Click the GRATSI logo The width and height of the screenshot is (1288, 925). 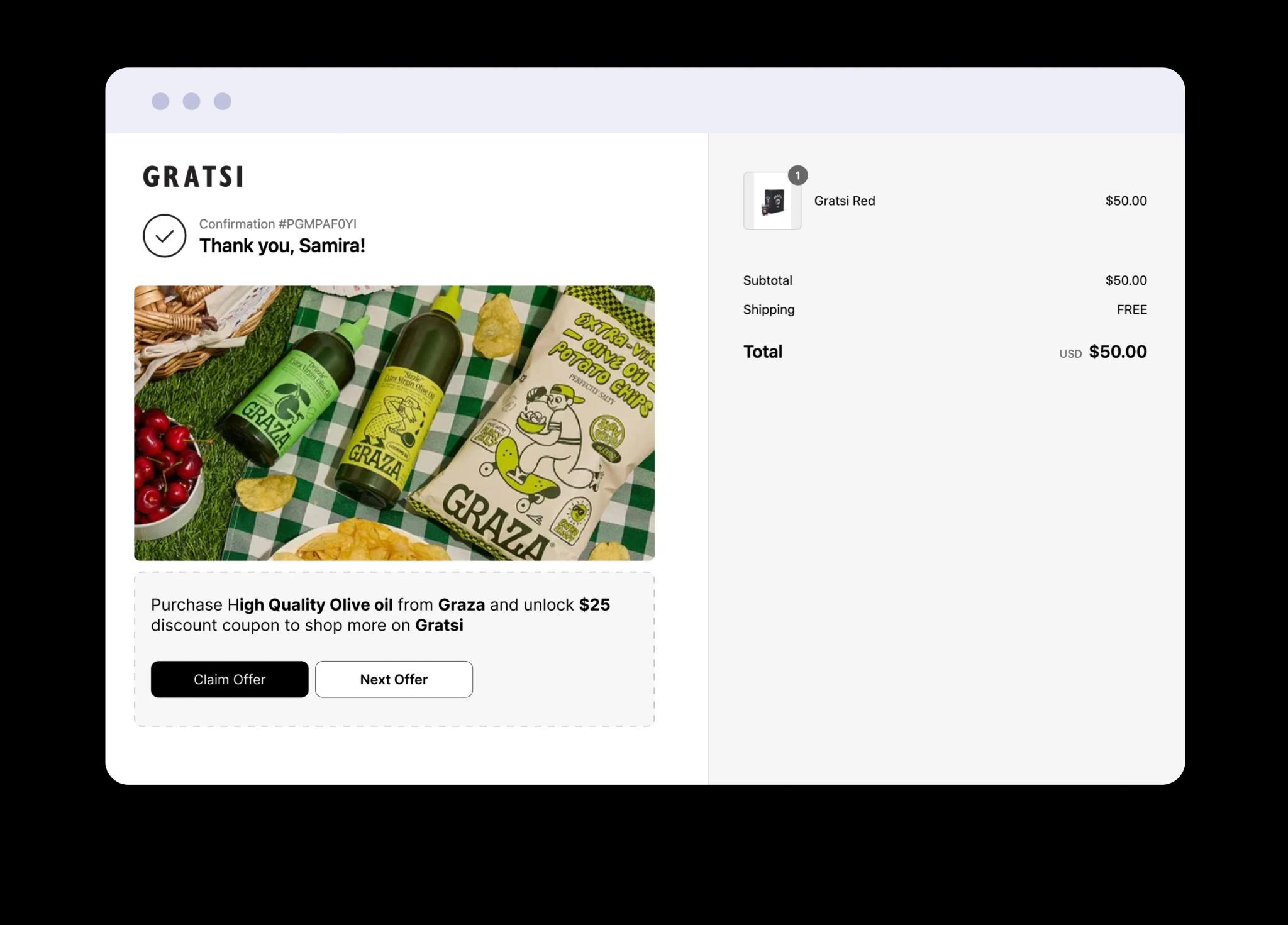pyautogui.click(x=194, y=177)
